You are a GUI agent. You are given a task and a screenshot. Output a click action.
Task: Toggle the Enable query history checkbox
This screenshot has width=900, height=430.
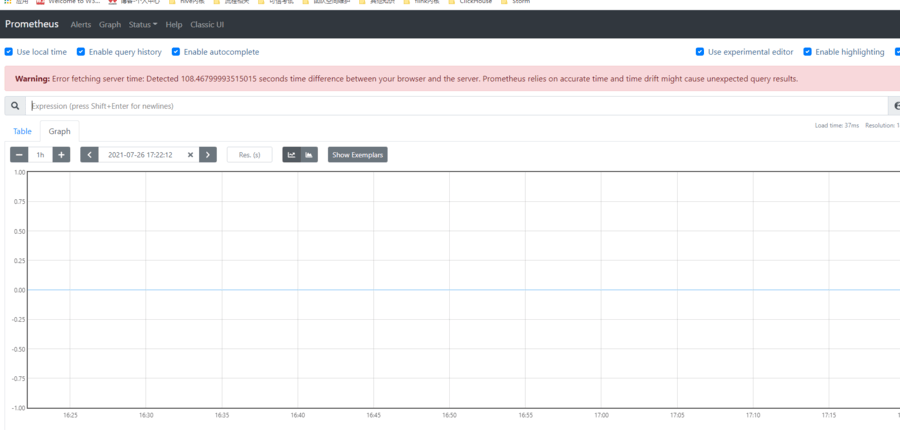pyautogui.click(x=81, y=52)
